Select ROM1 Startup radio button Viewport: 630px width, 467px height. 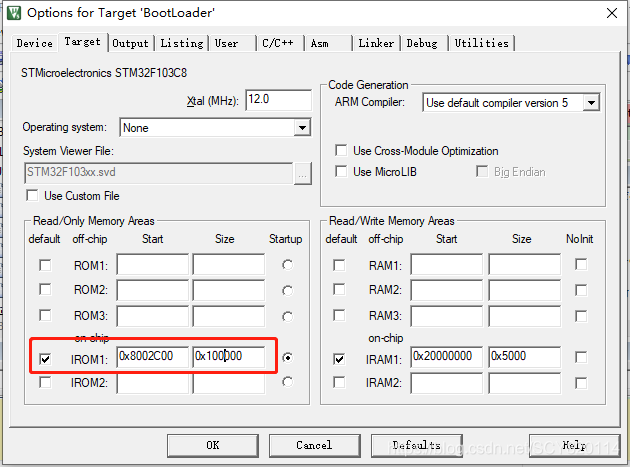(287, 265)
